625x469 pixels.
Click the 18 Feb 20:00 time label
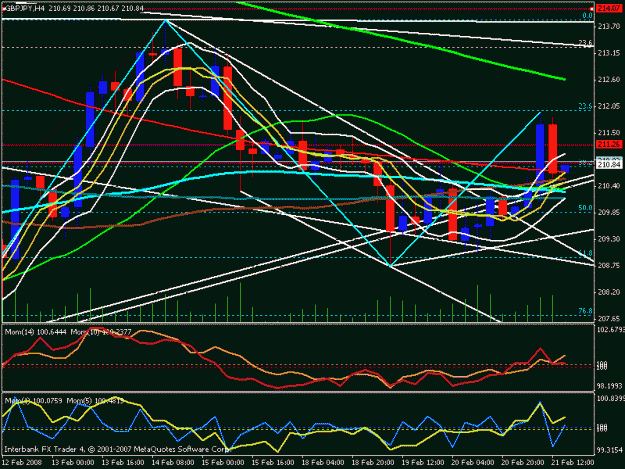(373, 462)
